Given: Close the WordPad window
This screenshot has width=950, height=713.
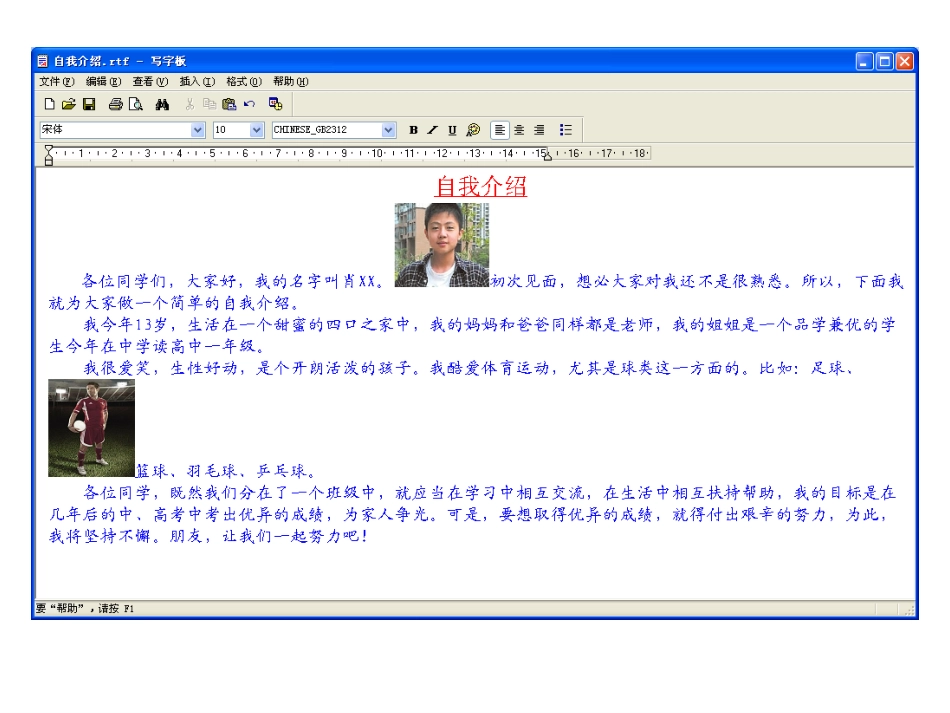Looking at the screenshot, I should coord(905,61).
